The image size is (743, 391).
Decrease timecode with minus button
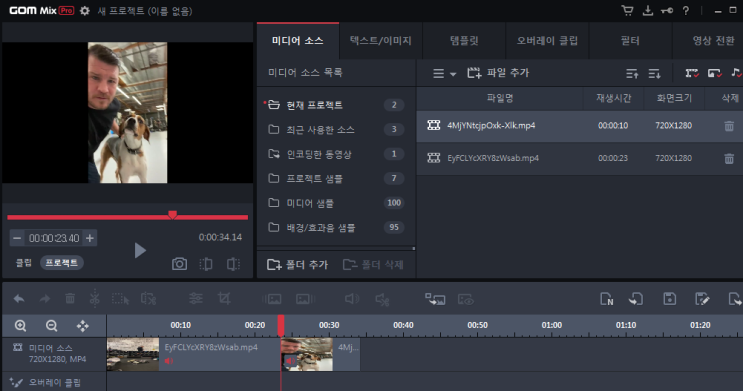tap(17, 238)
